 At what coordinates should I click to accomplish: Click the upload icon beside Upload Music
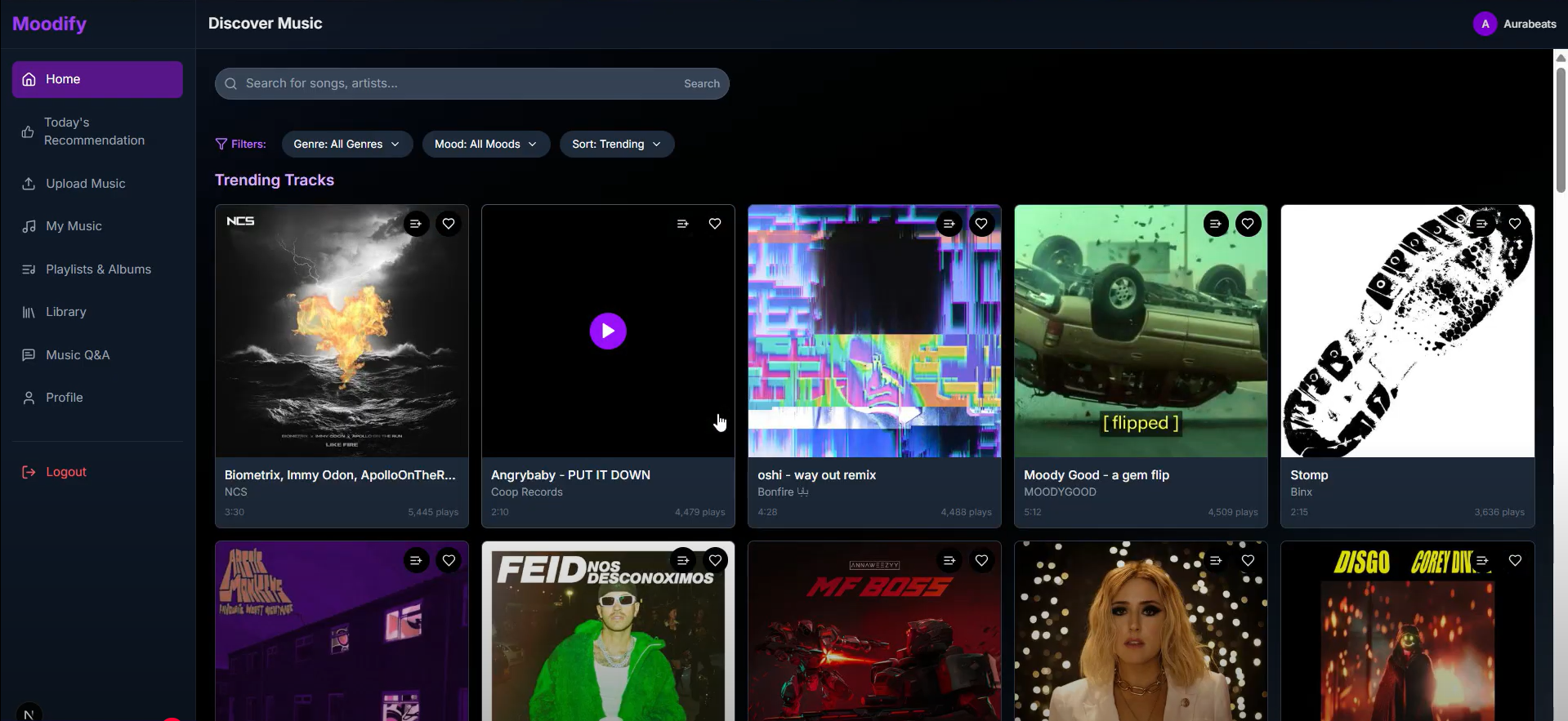[29, 184]
